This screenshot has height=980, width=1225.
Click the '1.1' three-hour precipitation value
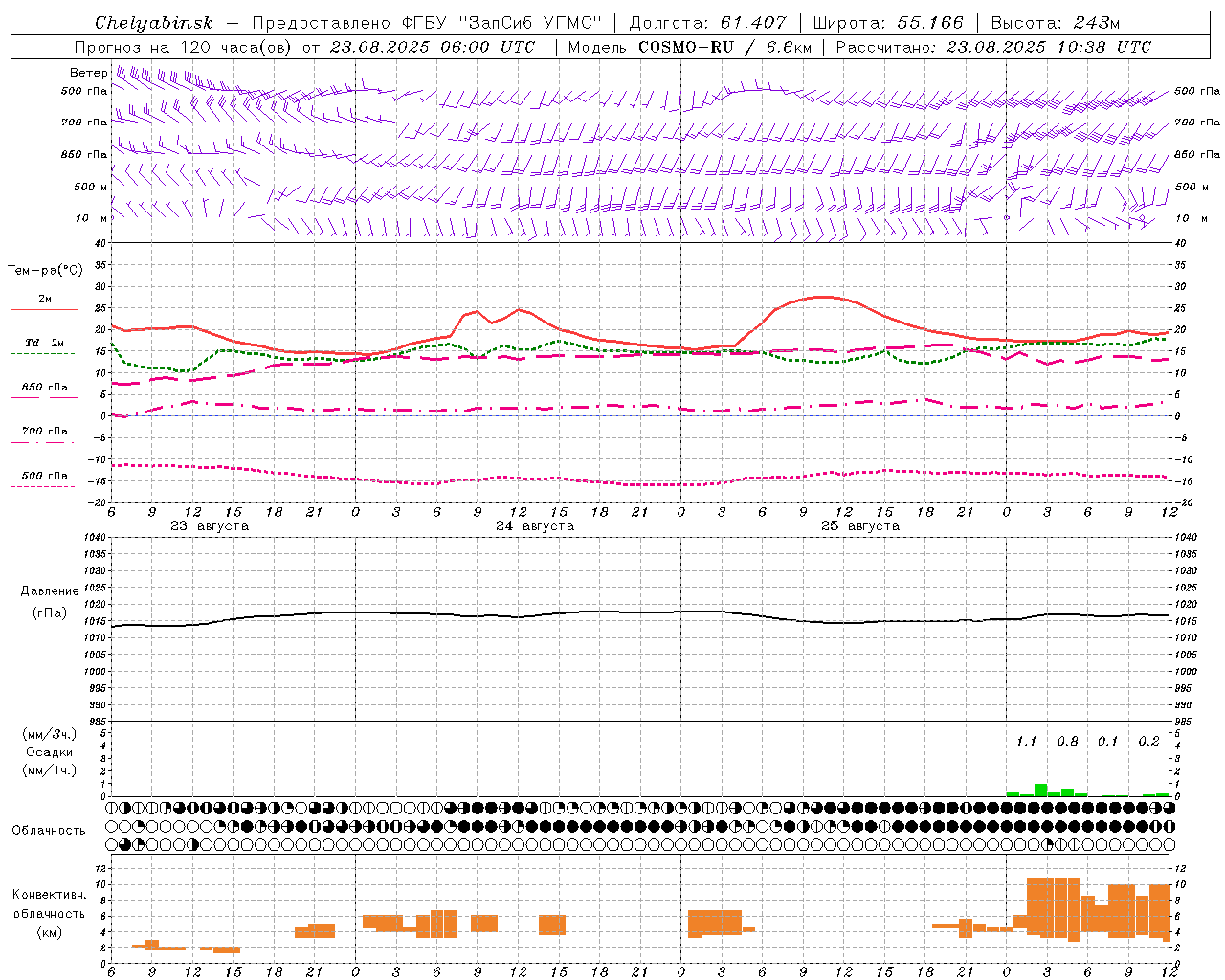tap(1026, 742)
